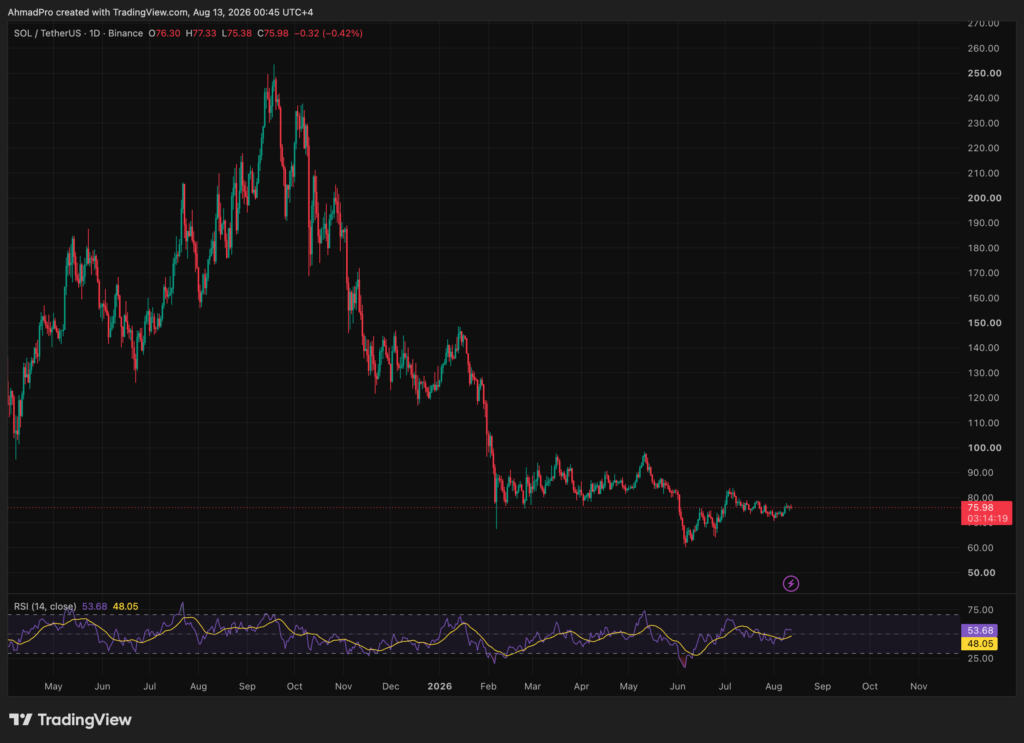The image size is (1024, 743).
Task: Click the 200.00 price scale label
Action: 984,198
